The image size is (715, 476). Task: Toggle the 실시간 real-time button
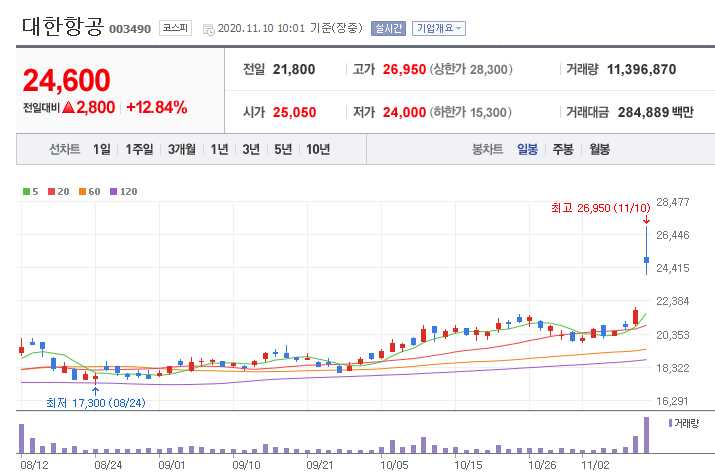point(388,28)
